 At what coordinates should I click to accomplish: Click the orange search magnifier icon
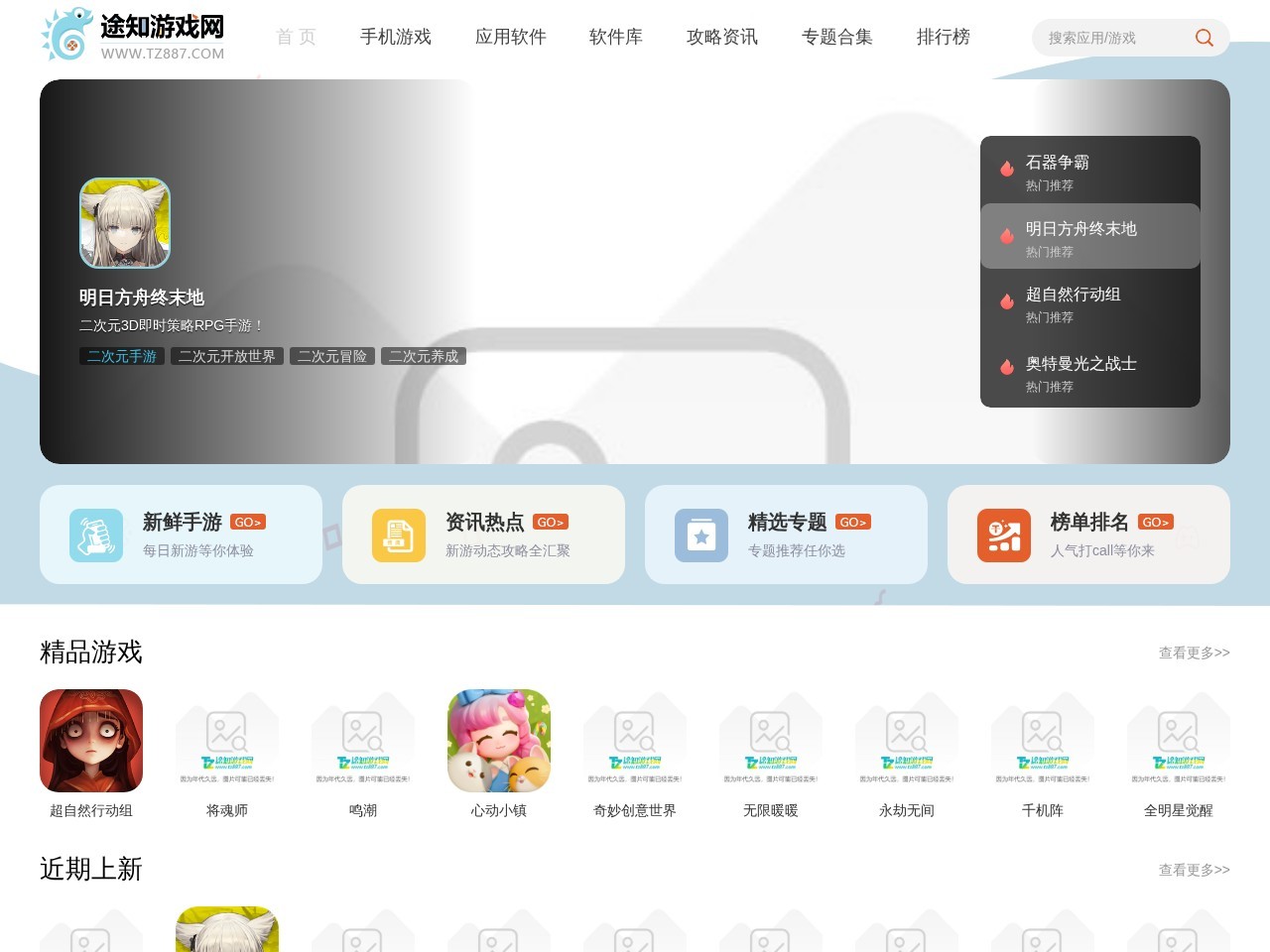(1204, 38)
